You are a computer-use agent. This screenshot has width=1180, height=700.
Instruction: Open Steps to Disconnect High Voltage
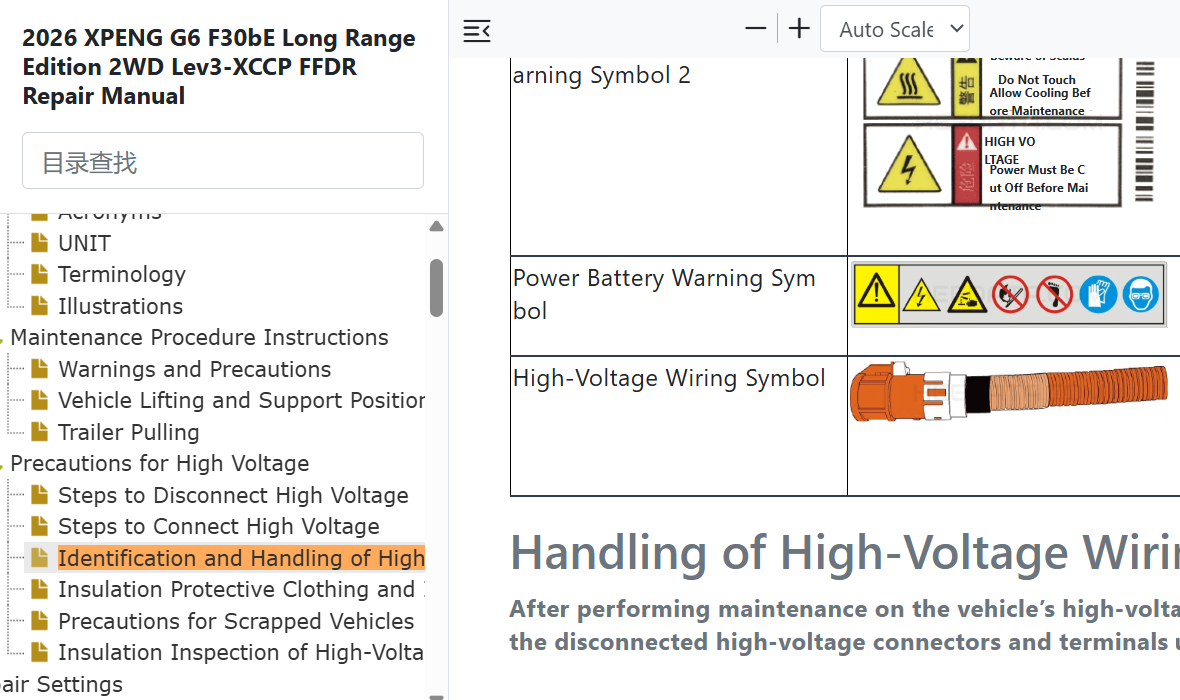coord(233,495)
